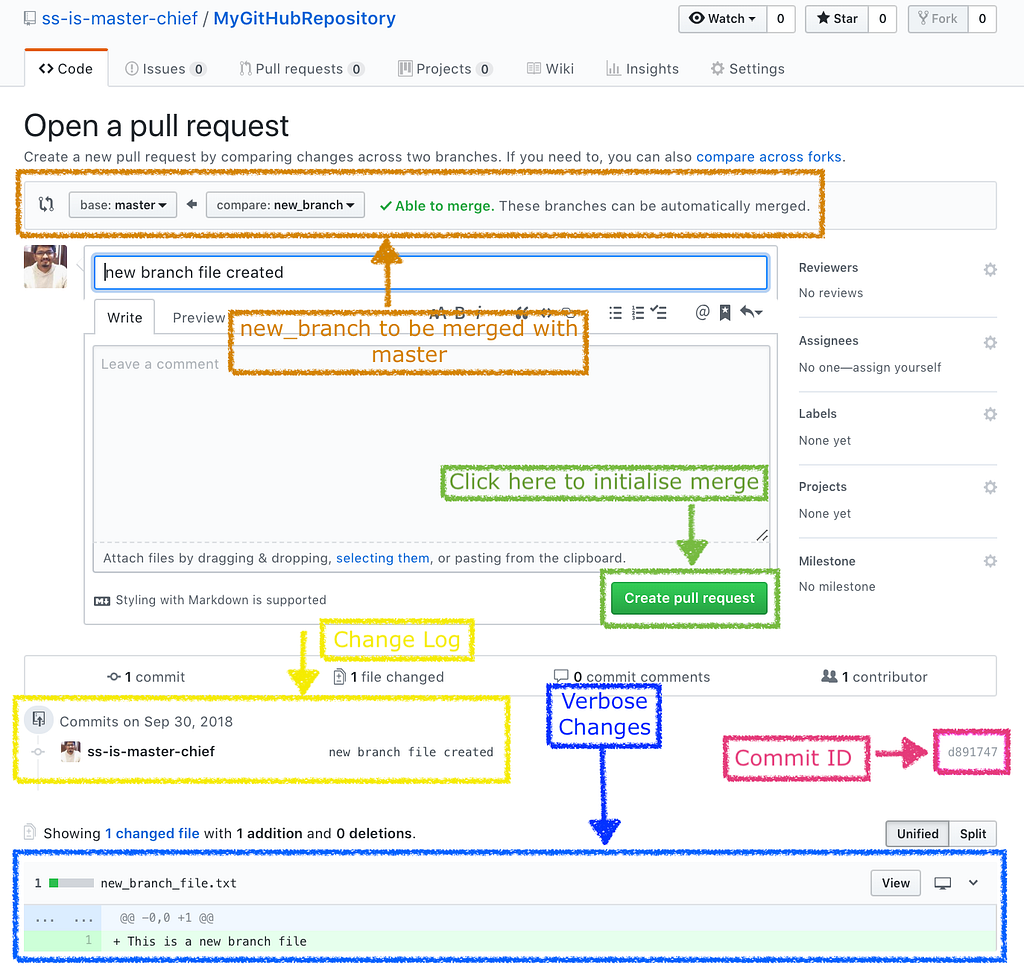Click commit author avatar in commit list
Image resolution: width=1024 pixels, height=967 pixels.
tap(71, 752)
